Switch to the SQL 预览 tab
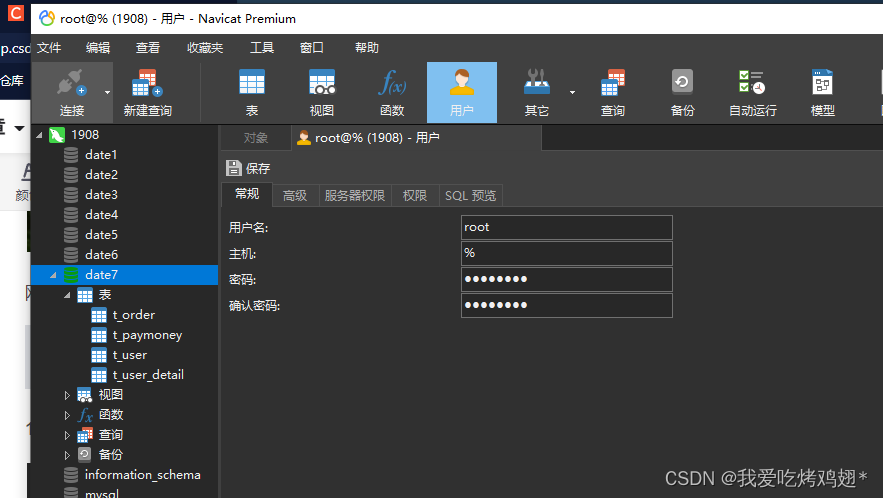 [471, 195]
